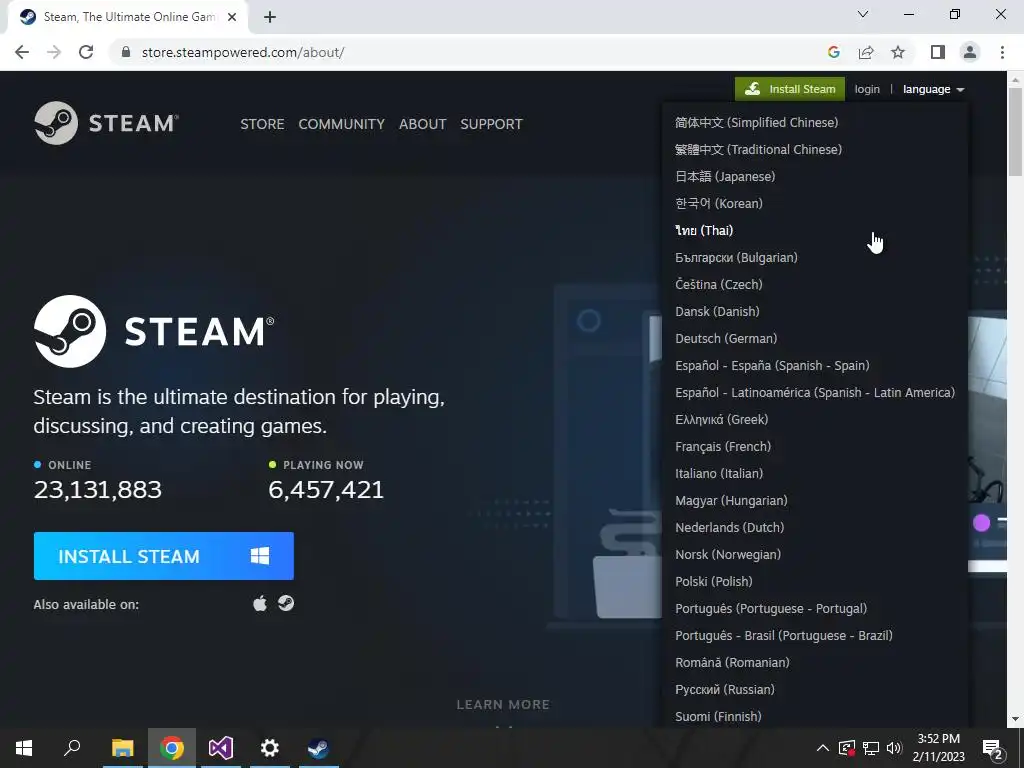1024x768 pixels.
Task: Open Chrome's three-dot menu
Action: click(x=1002, y=52)
